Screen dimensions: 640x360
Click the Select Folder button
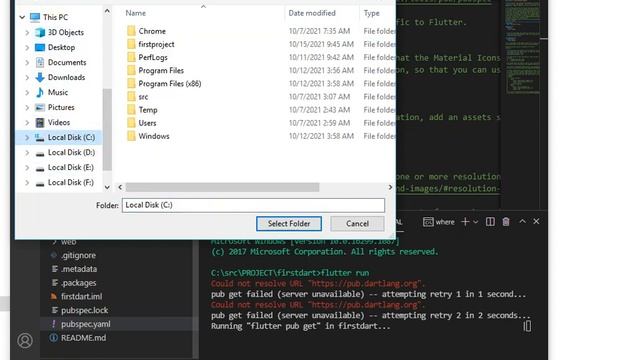(289, 224)
